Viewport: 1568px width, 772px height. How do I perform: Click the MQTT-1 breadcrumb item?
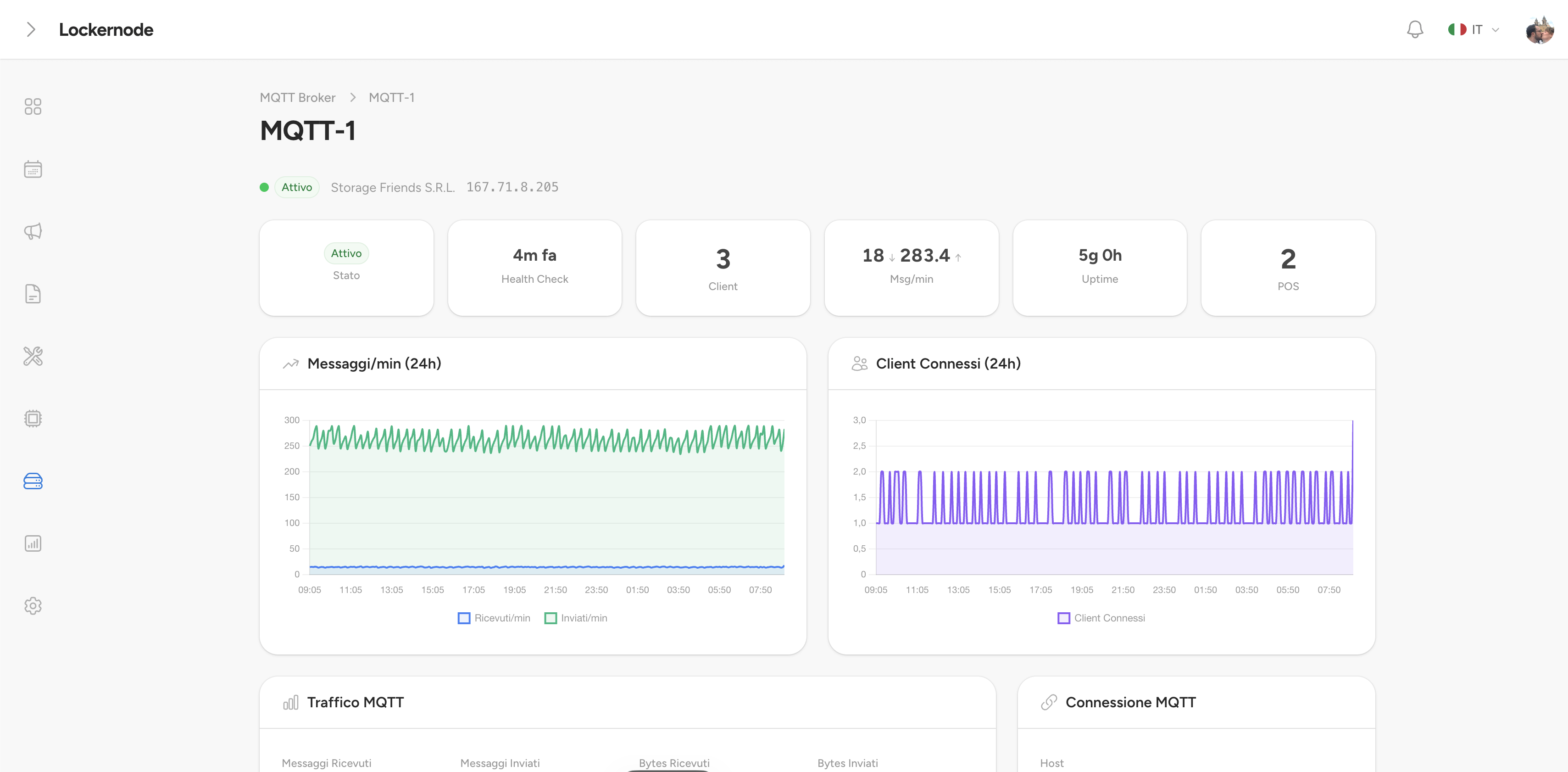(x=391, y=97)
